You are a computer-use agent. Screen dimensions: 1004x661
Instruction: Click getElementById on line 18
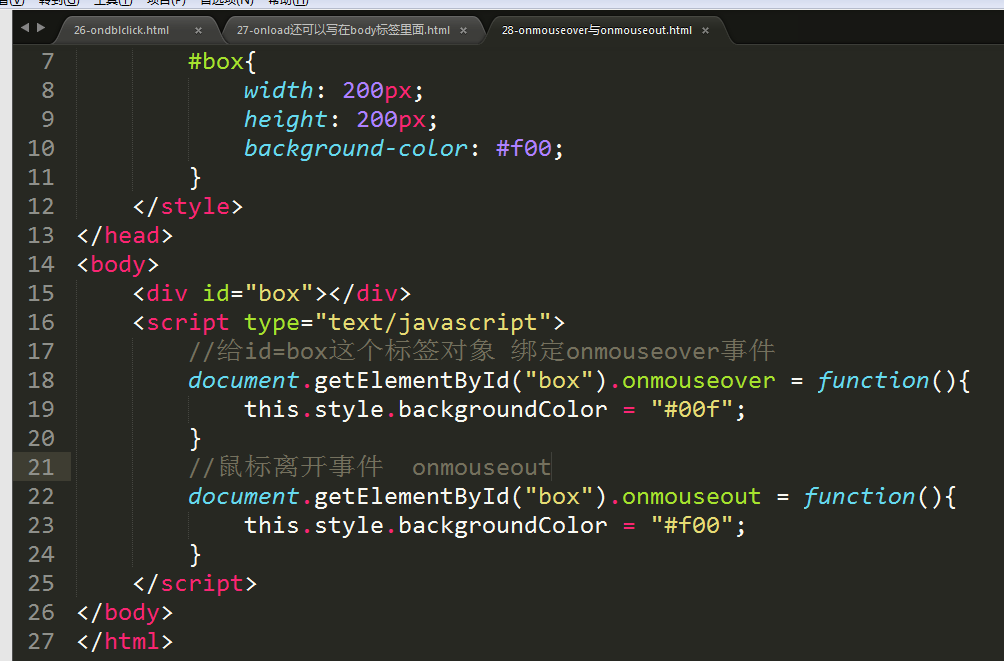(x=412, y=380)
